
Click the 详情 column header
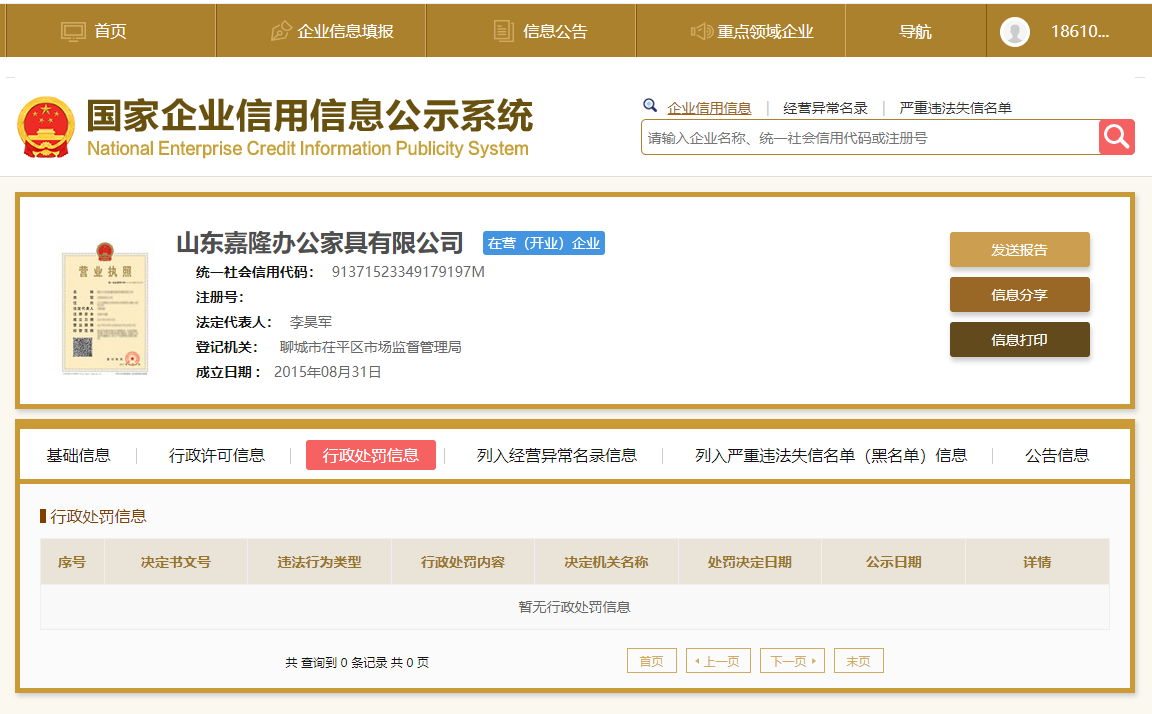(x=1037, y=562)
